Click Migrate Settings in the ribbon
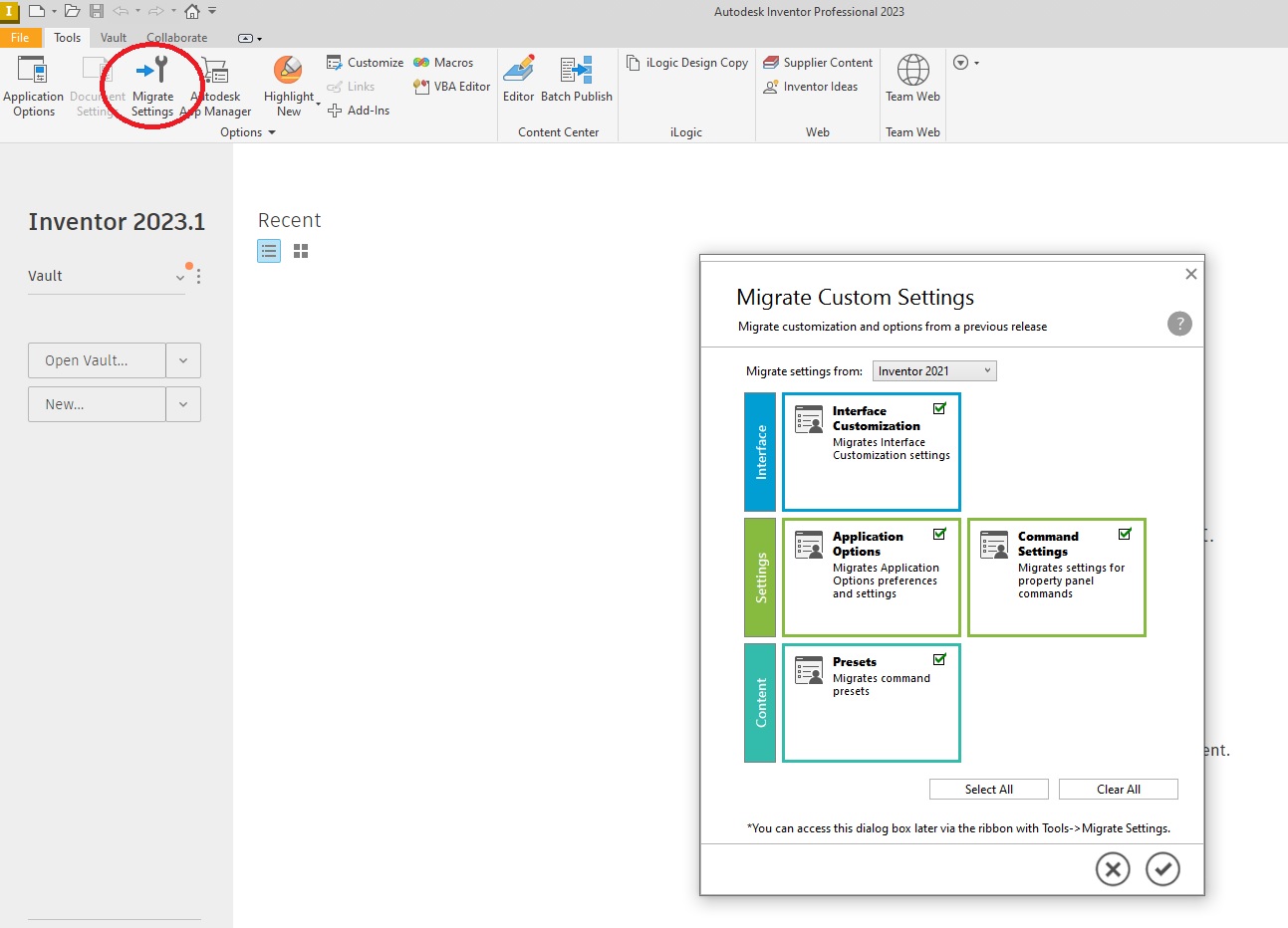The image size is (1288, 928). click(x=152, y=87)
